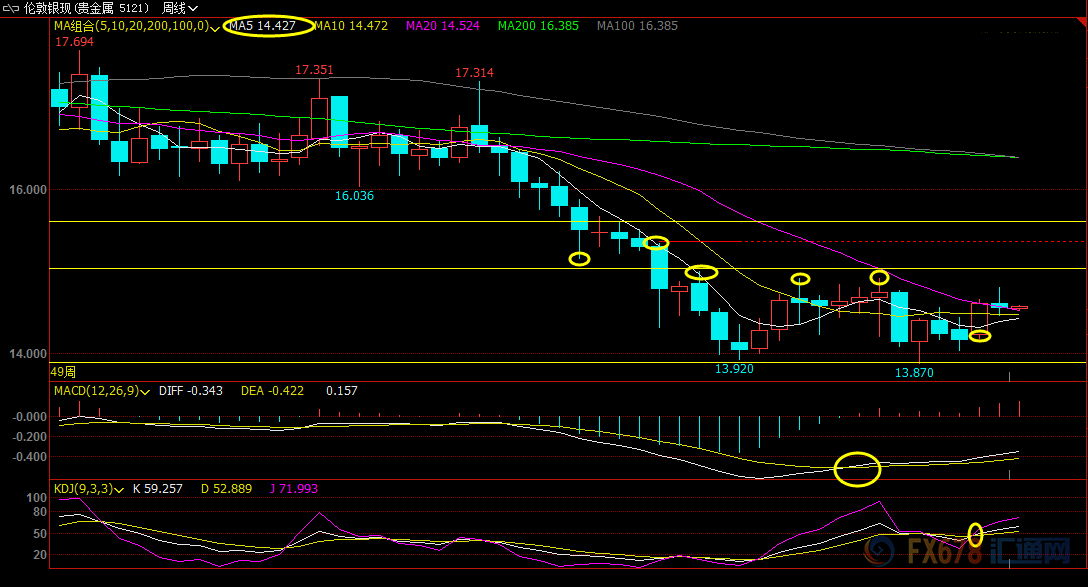Click the link icon beside 伦敦银现 title

(10, 8)
